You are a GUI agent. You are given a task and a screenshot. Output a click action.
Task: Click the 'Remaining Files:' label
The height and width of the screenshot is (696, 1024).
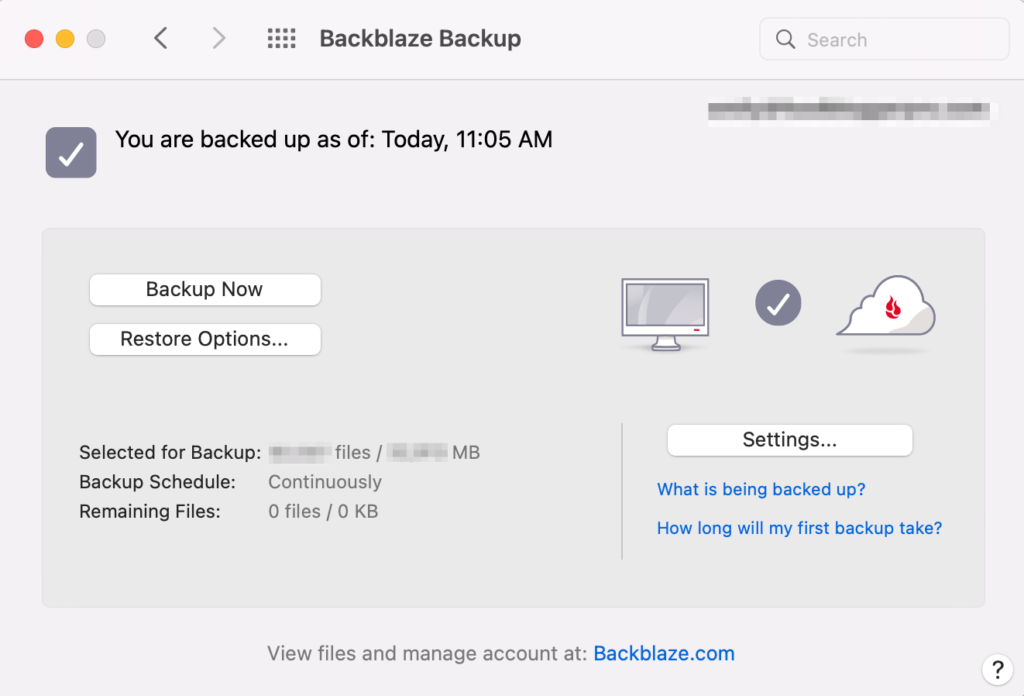pos(150,511)
